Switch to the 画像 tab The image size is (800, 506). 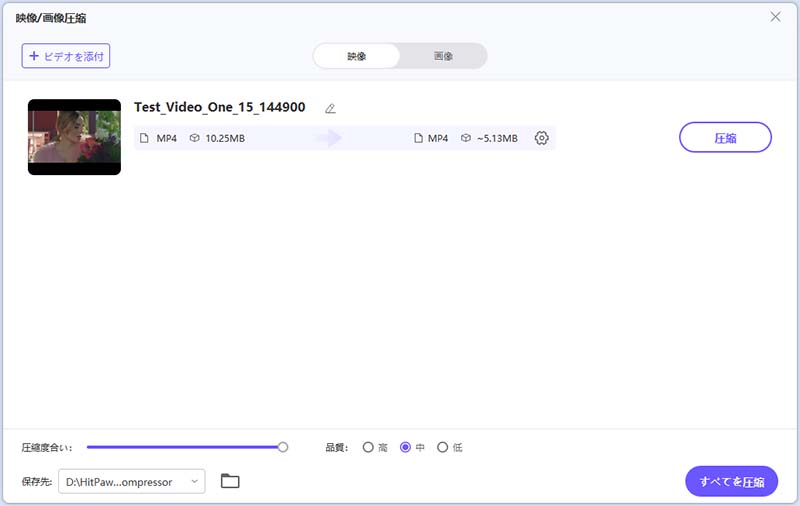[443, 56]
